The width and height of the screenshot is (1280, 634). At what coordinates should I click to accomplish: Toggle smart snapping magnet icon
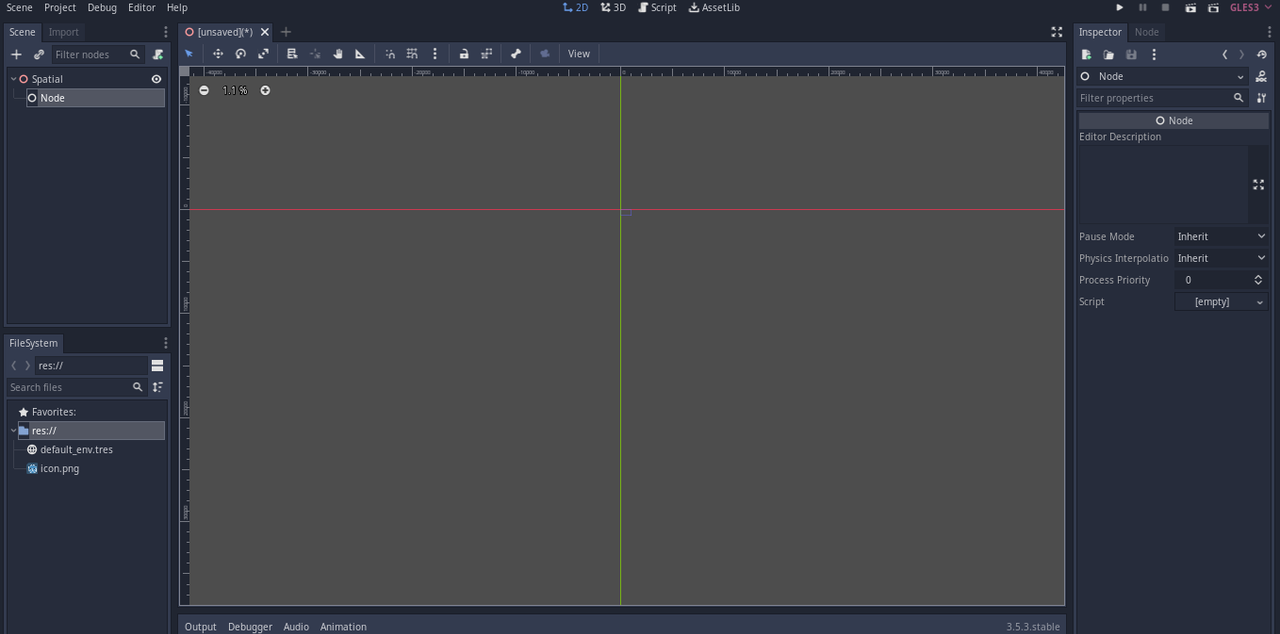tap(390, 54)
